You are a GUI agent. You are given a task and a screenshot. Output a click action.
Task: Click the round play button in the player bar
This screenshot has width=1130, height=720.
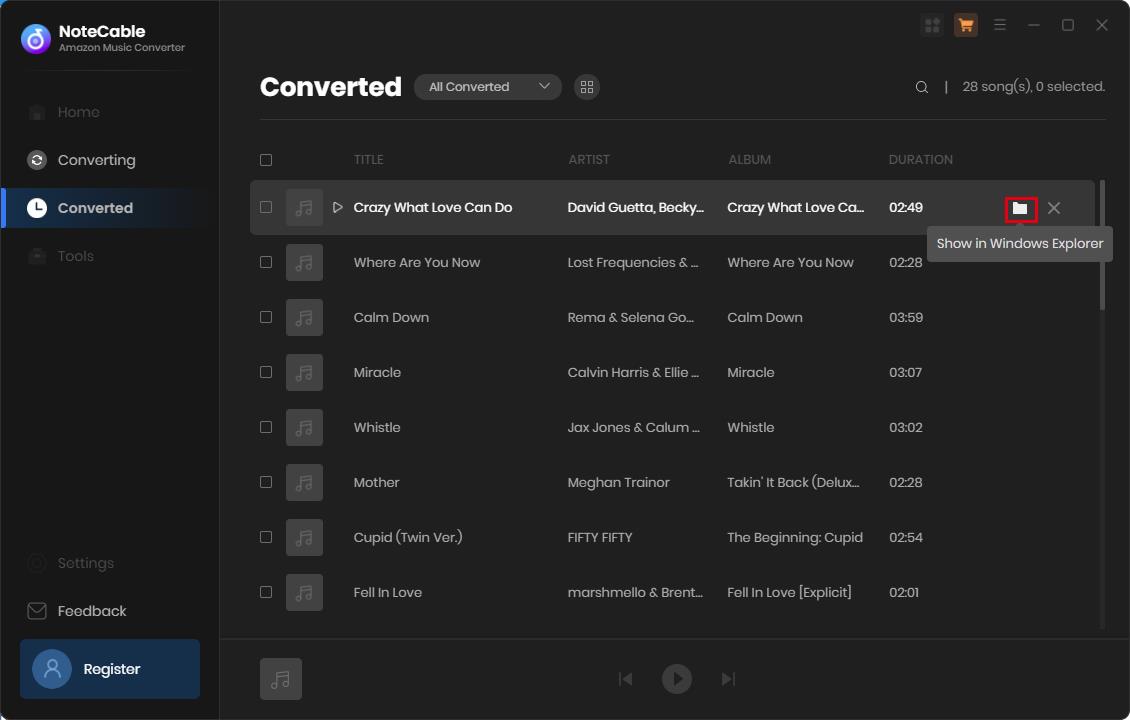coord(677,679)
